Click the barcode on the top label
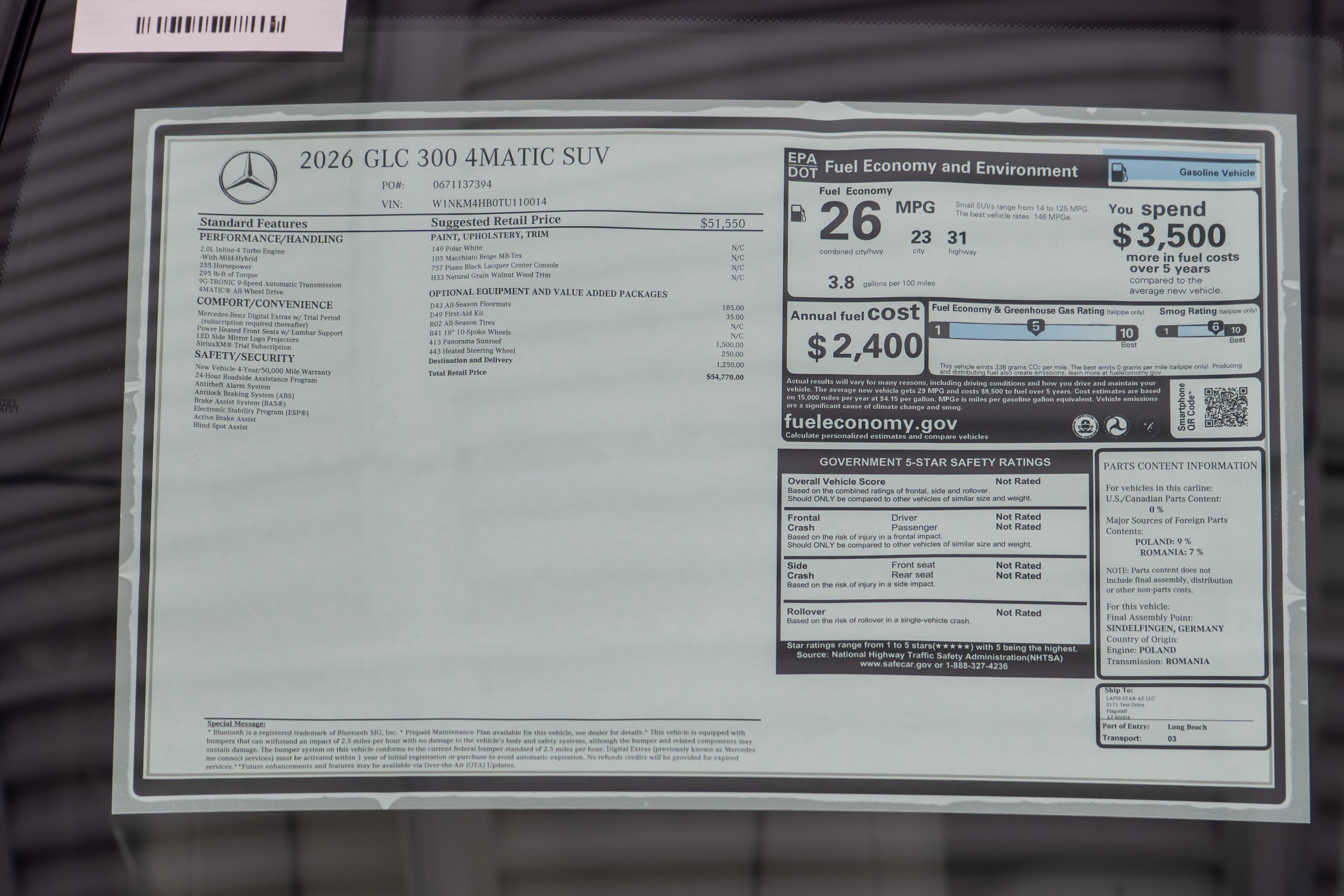Viewport: 1344px width, 896px height. click(210, 25)
